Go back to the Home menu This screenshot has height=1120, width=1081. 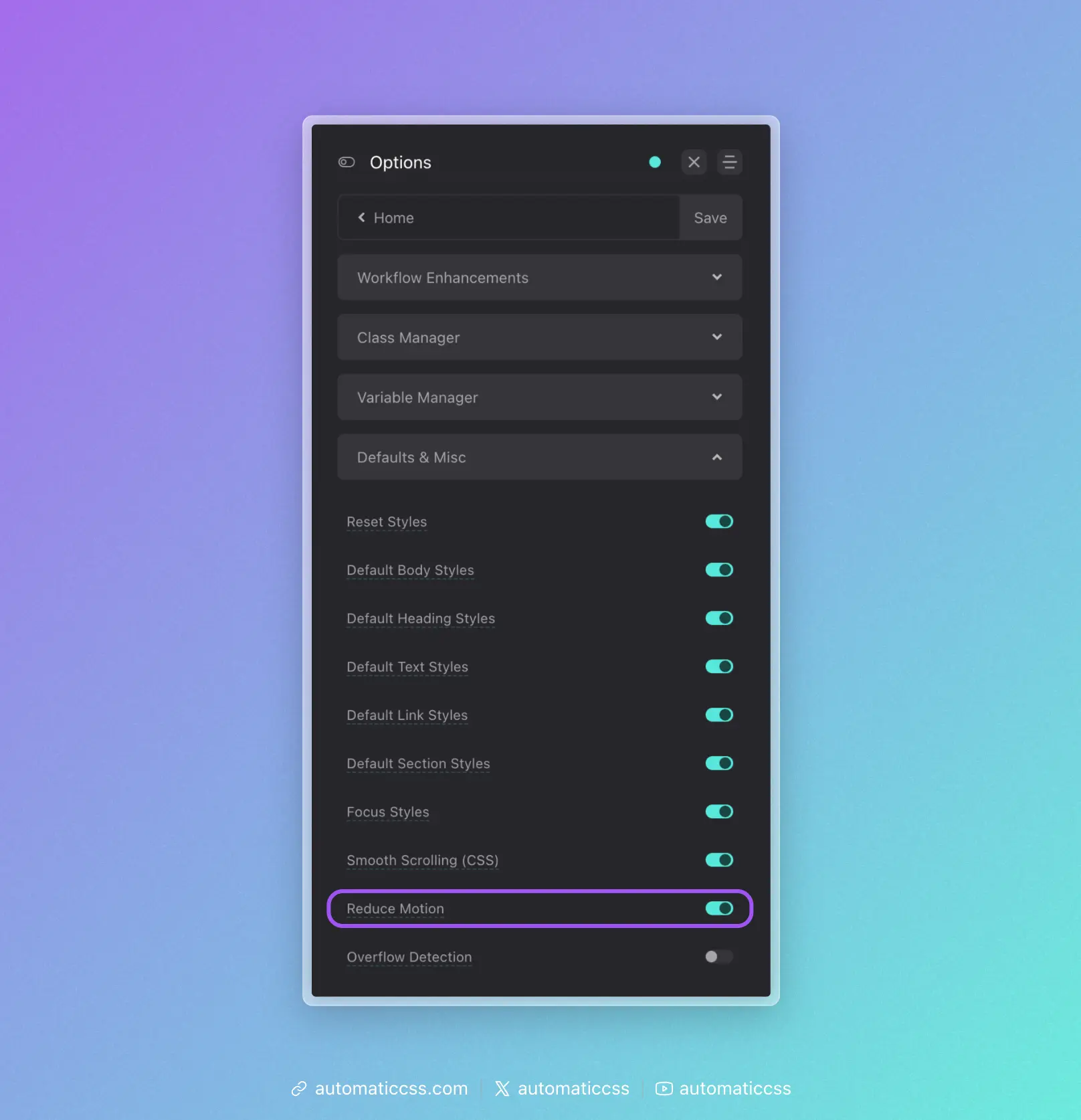[x=393, y=217]
